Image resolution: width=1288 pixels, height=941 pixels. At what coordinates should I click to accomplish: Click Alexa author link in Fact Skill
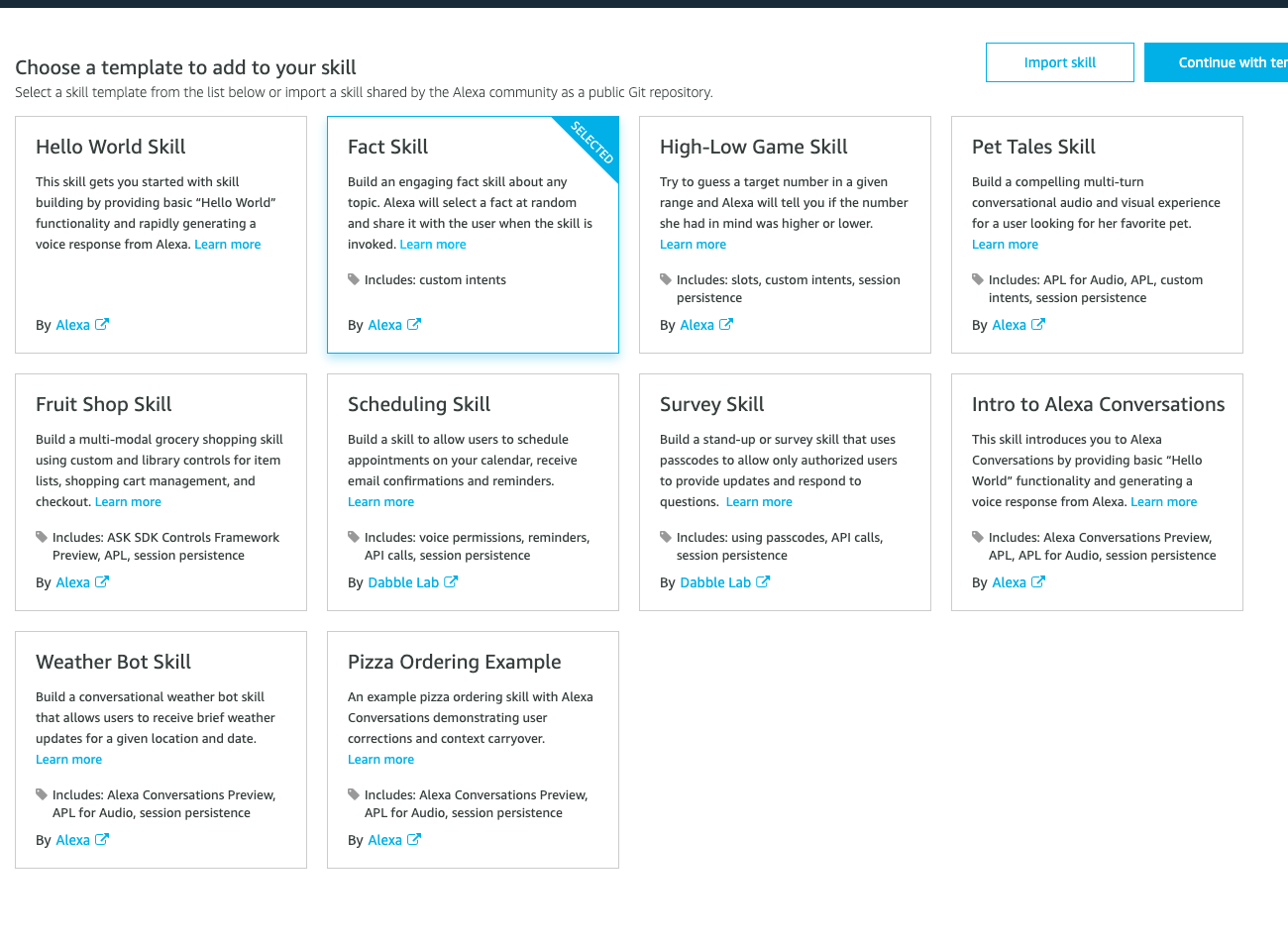coord(385,325)
